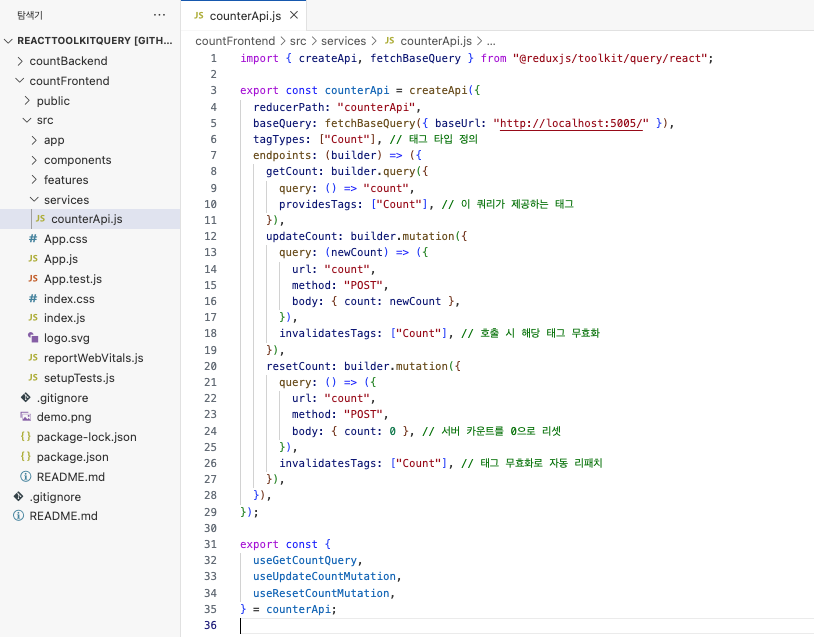Click the useResetCountMutation export name
Viewport: 814px width, 637px height.
click(x=321, y=593)
